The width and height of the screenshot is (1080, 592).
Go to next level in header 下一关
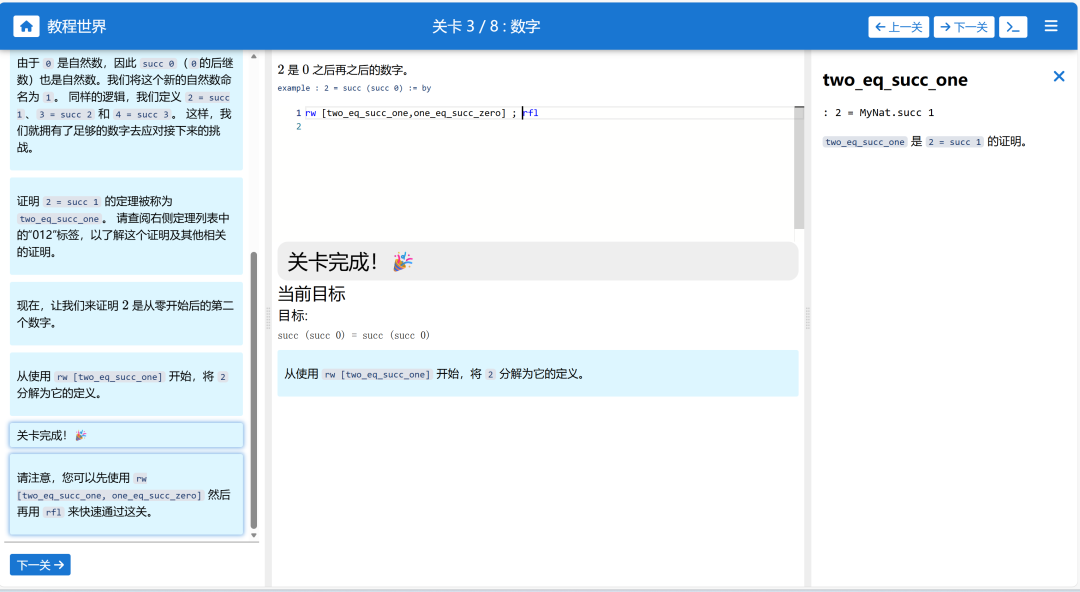(x=964, y=27)
